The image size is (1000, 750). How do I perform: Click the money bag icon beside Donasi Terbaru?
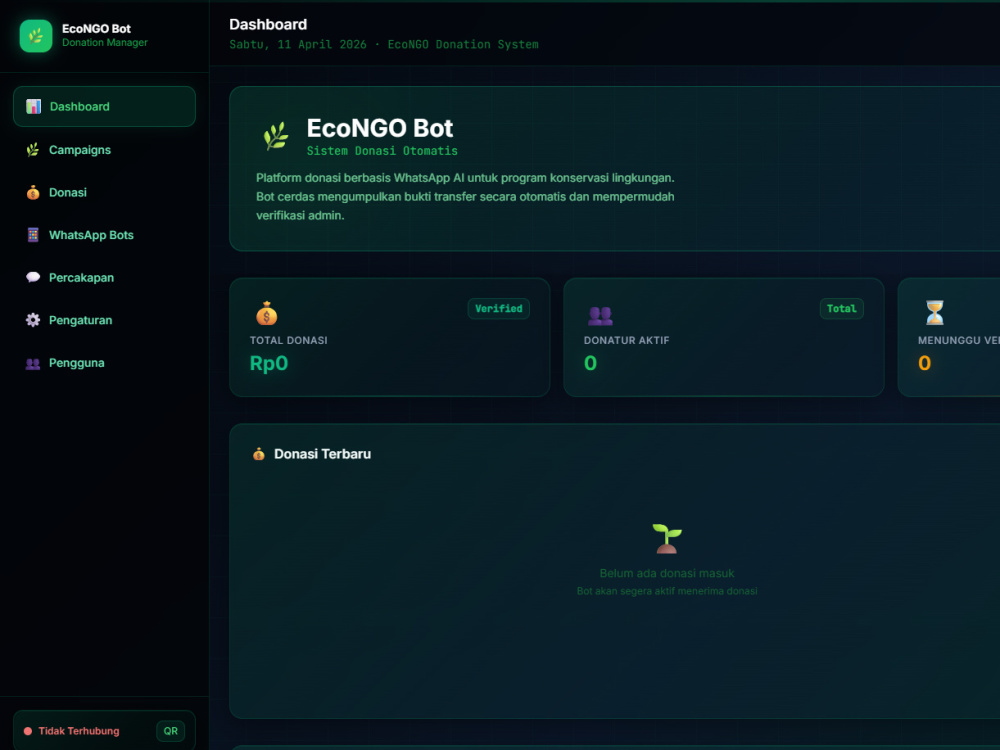coord(258,454)
